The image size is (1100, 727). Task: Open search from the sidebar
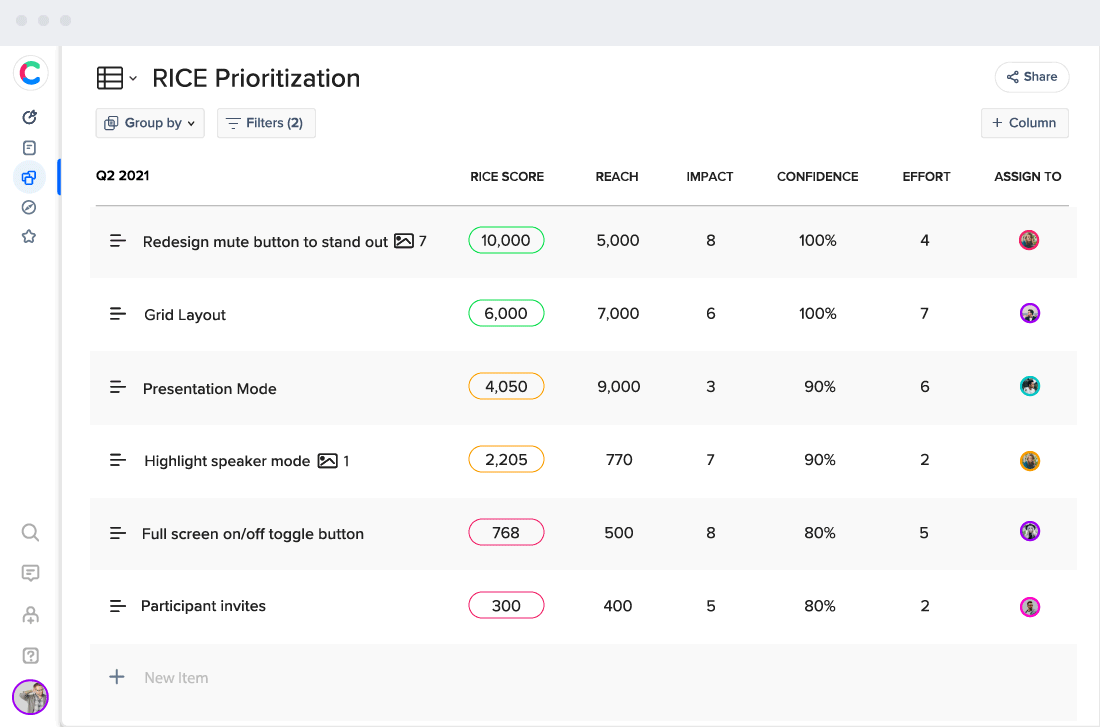[x=29, y=532]
